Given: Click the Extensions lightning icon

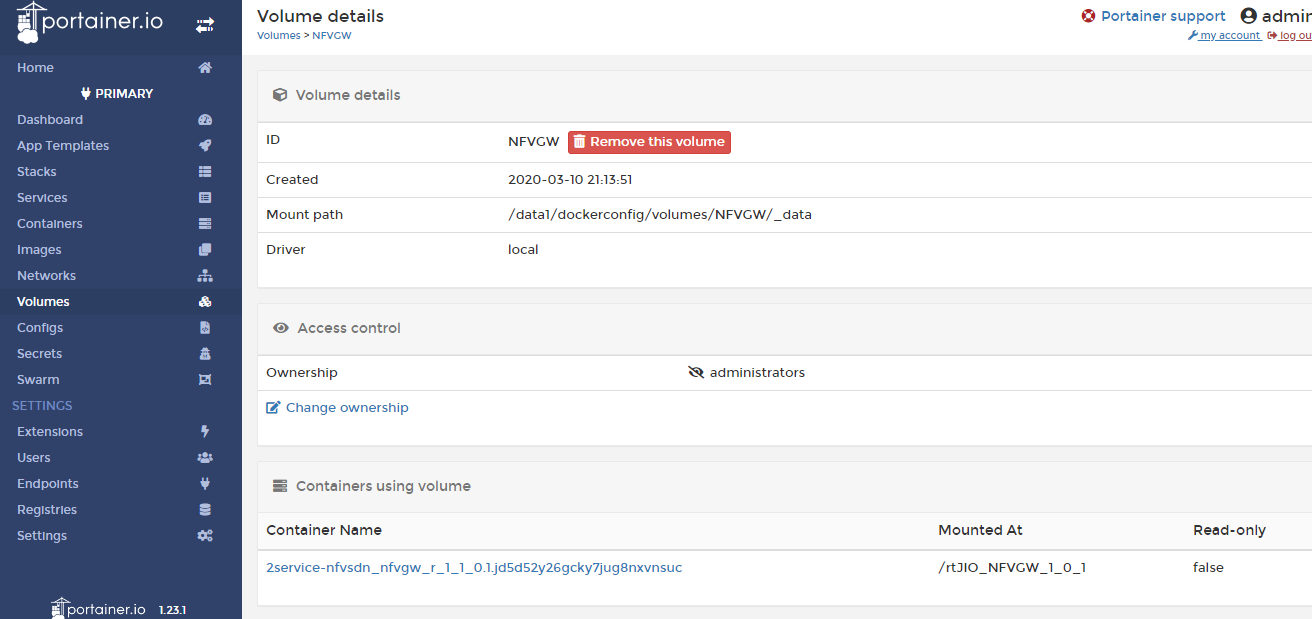Looking at the screenshot, I should point(205,431).
